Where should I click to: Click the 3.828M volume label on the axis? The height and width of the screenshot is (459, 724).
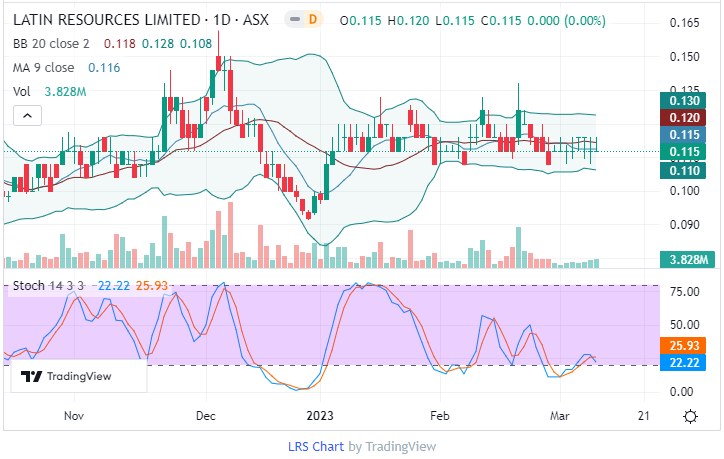(689, 260)
